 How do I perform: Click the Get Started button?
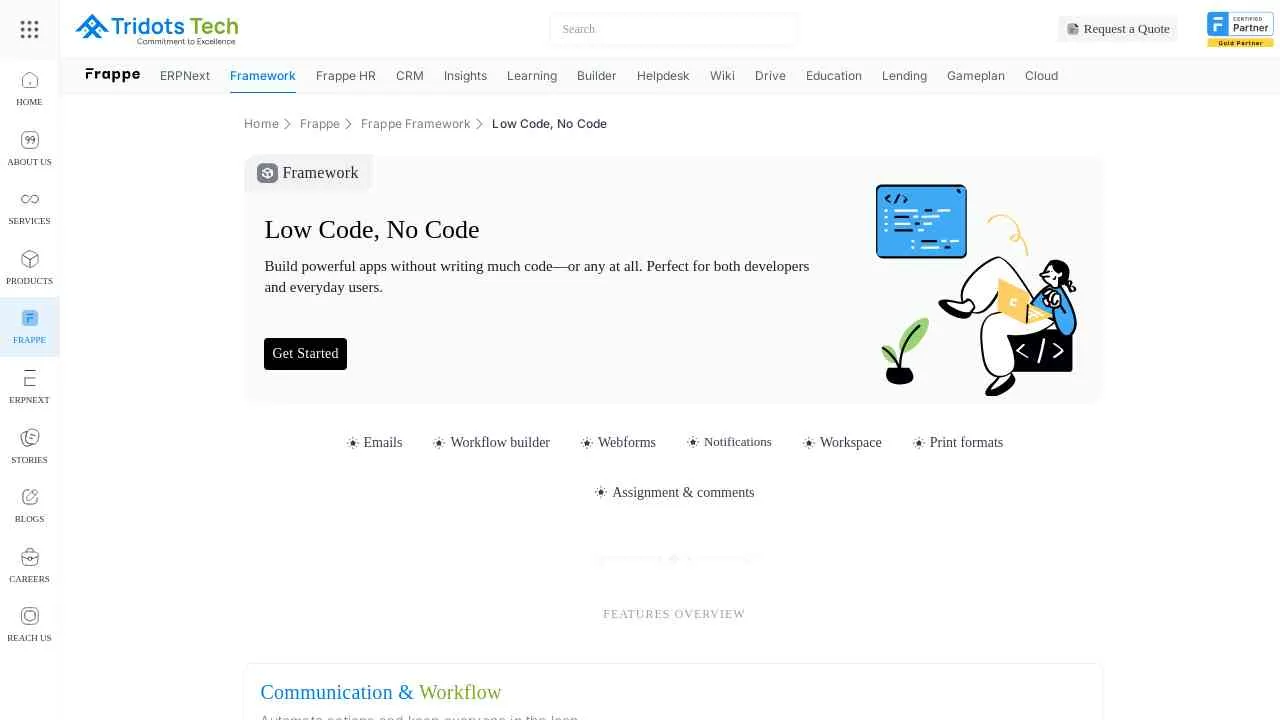305,354
